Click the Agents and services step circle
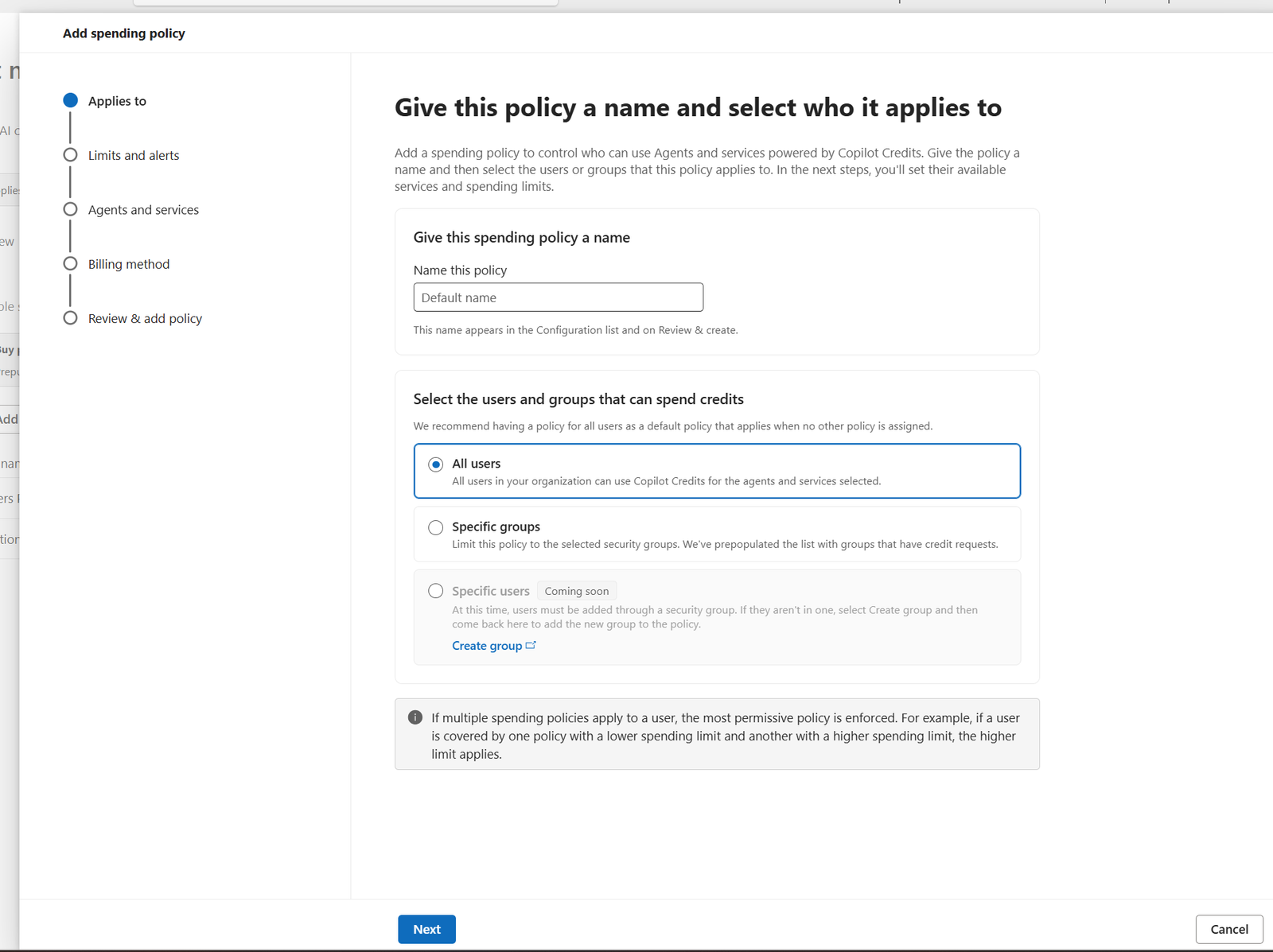Image resolution: width=1273 pixels, height=952 pixels. tap(71, 209)
